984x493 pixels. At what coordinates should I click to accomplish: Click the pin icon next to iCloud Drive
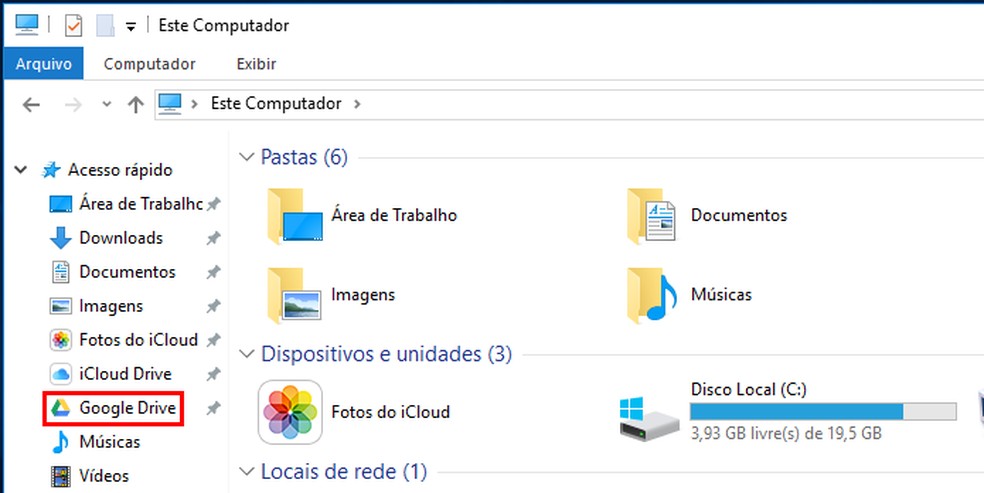[213, 374]
